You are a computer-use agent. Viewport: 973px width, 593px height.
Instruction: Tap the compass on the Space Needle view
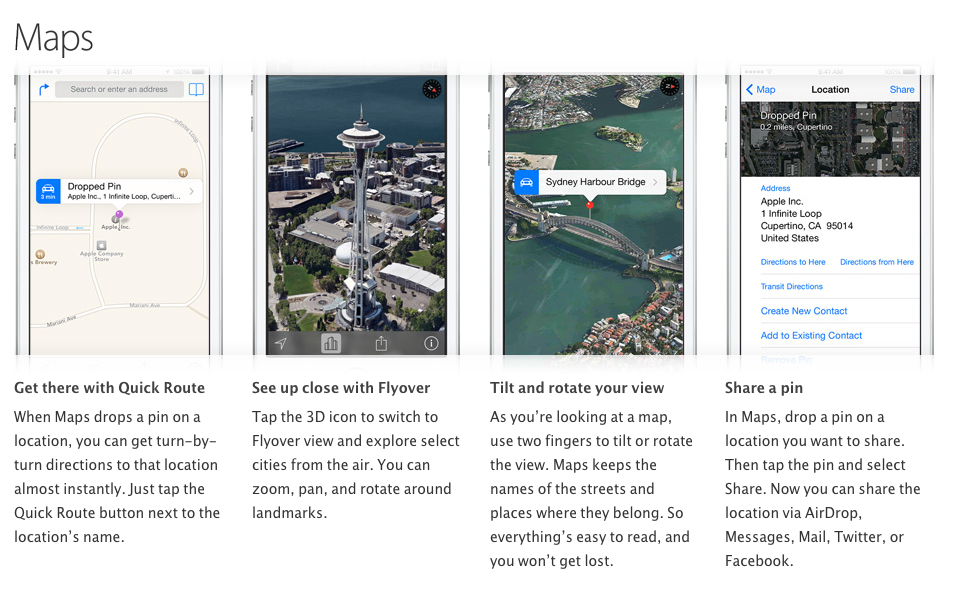pyautogui.click(x=431, y=89)
